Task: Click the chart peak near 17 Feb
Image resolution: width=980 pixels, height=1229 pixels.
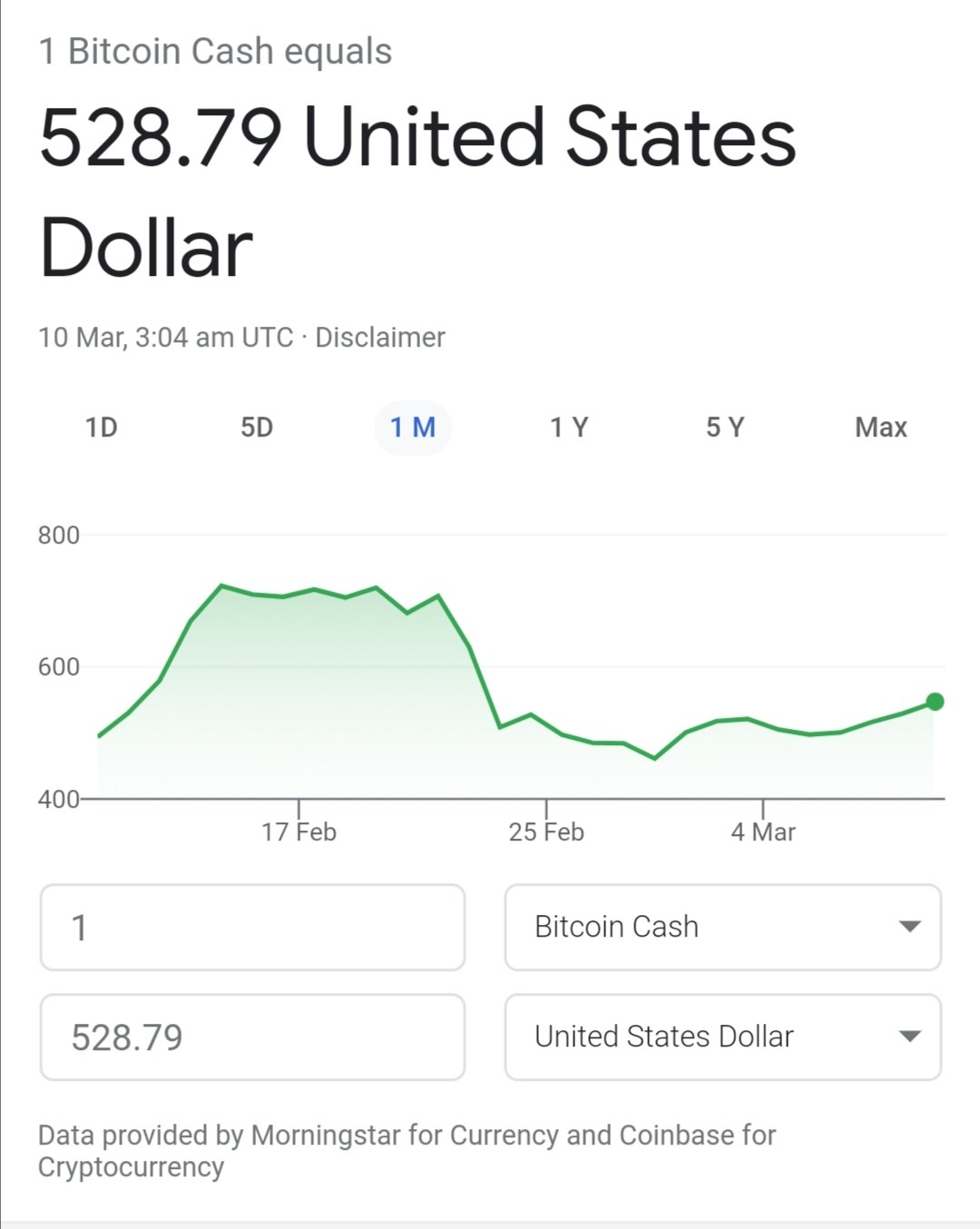Action: coord(221,585)
